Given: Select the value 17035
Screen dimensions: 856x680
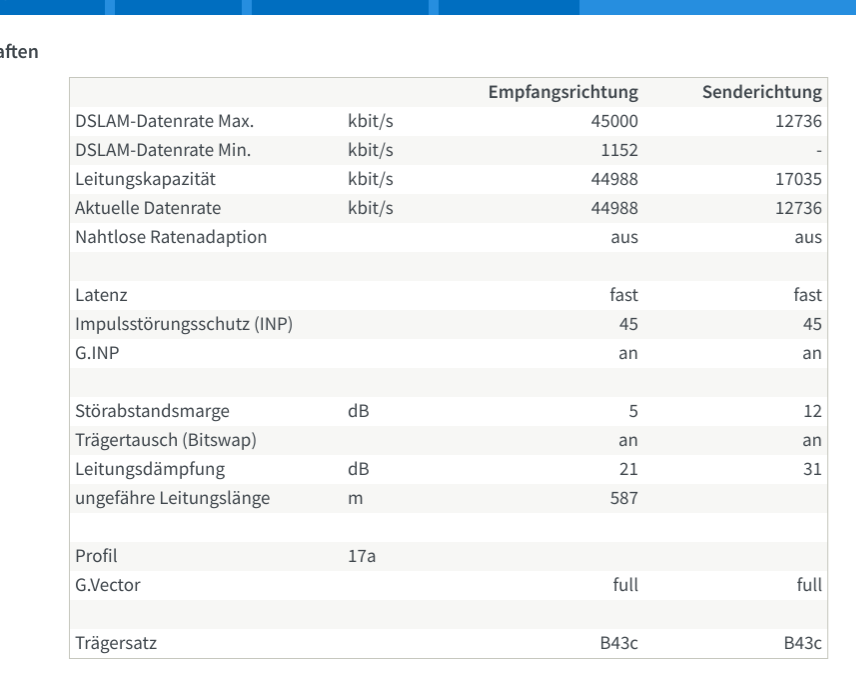Looking at the screenshot, I should 798,179.
